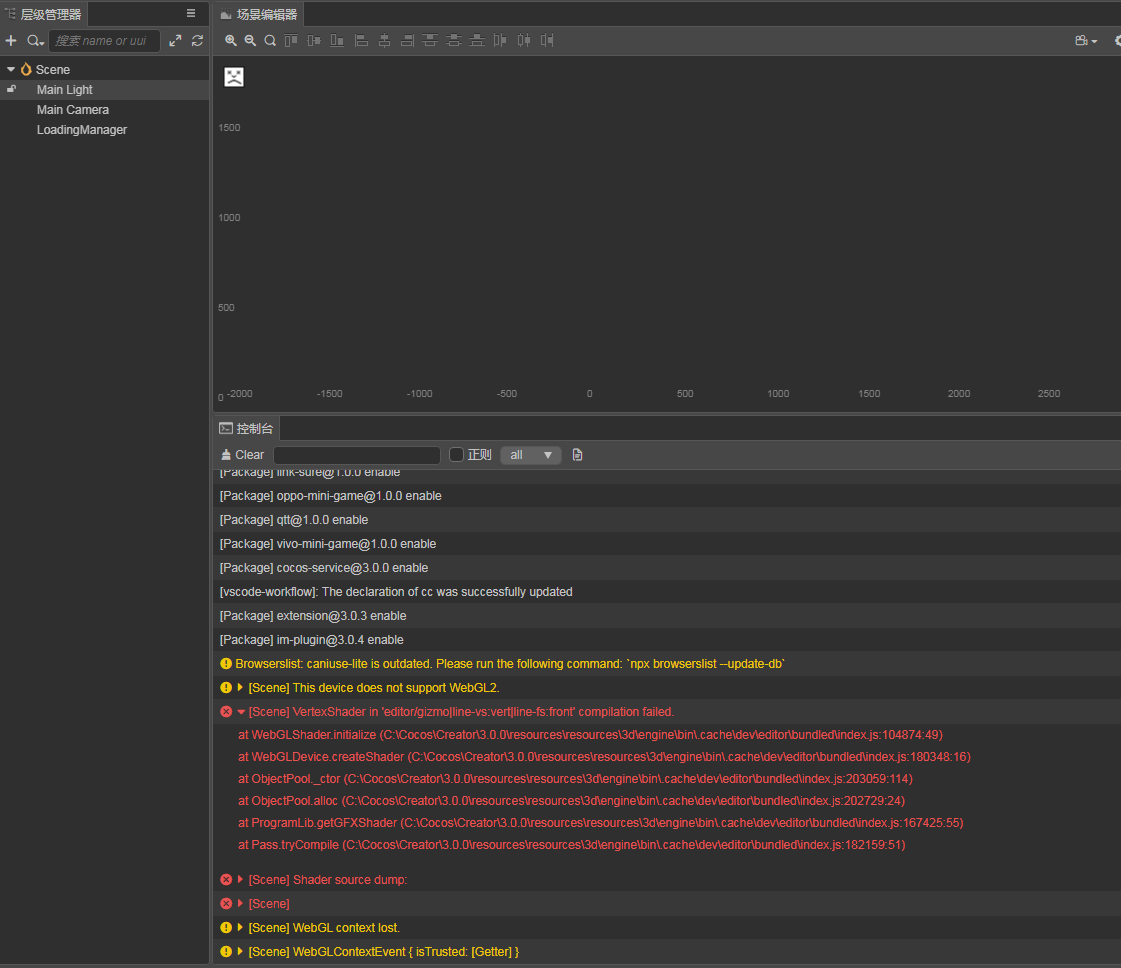Click the red error icon for VertexShader

point(226,711)
